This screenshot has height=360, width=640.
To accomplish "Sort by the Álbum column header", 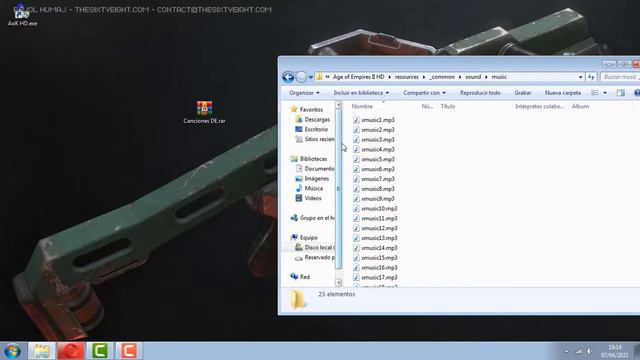I will [580, 107].
